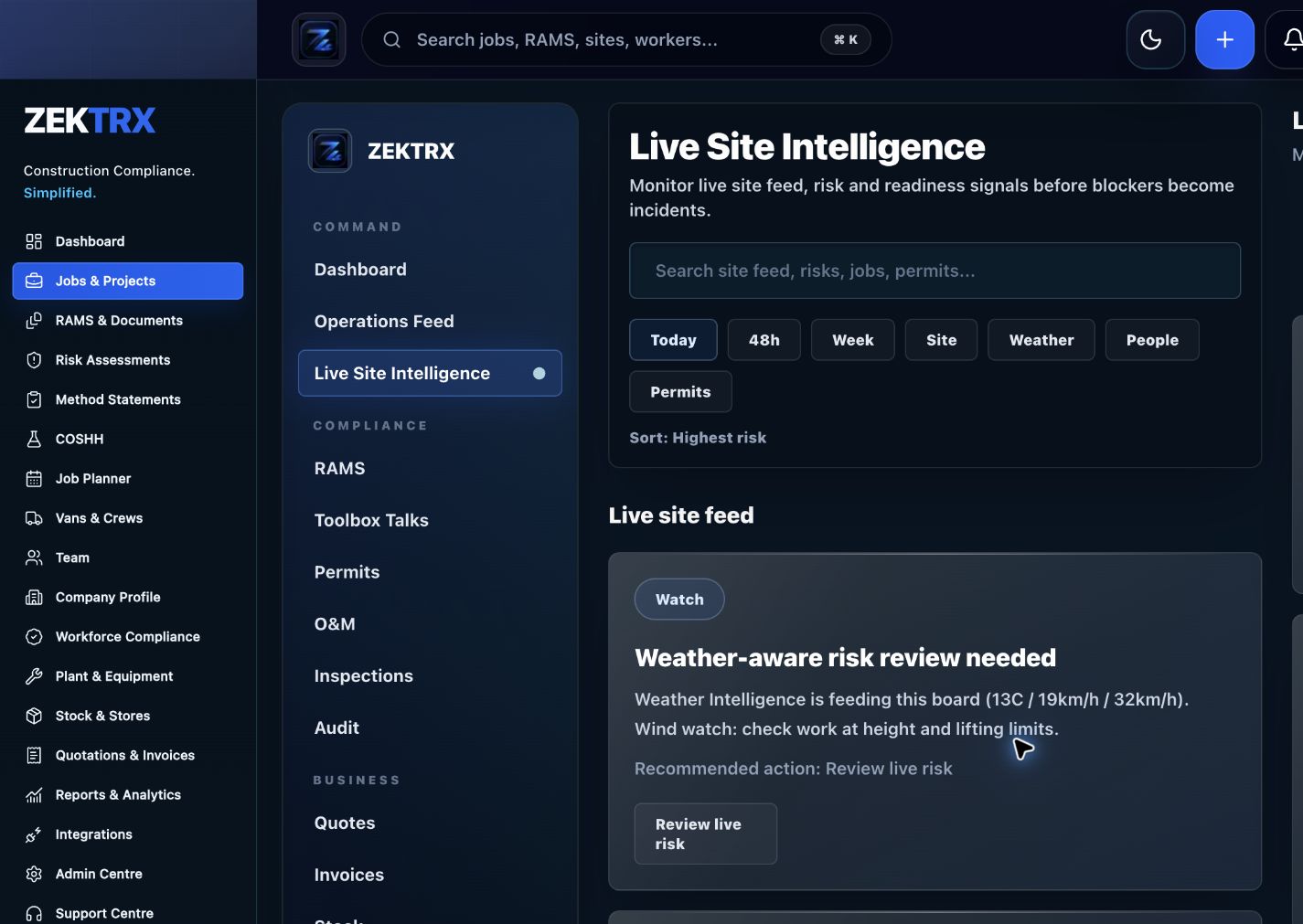Click the Team people icon

pyautogui.click(x=34, y=558)
